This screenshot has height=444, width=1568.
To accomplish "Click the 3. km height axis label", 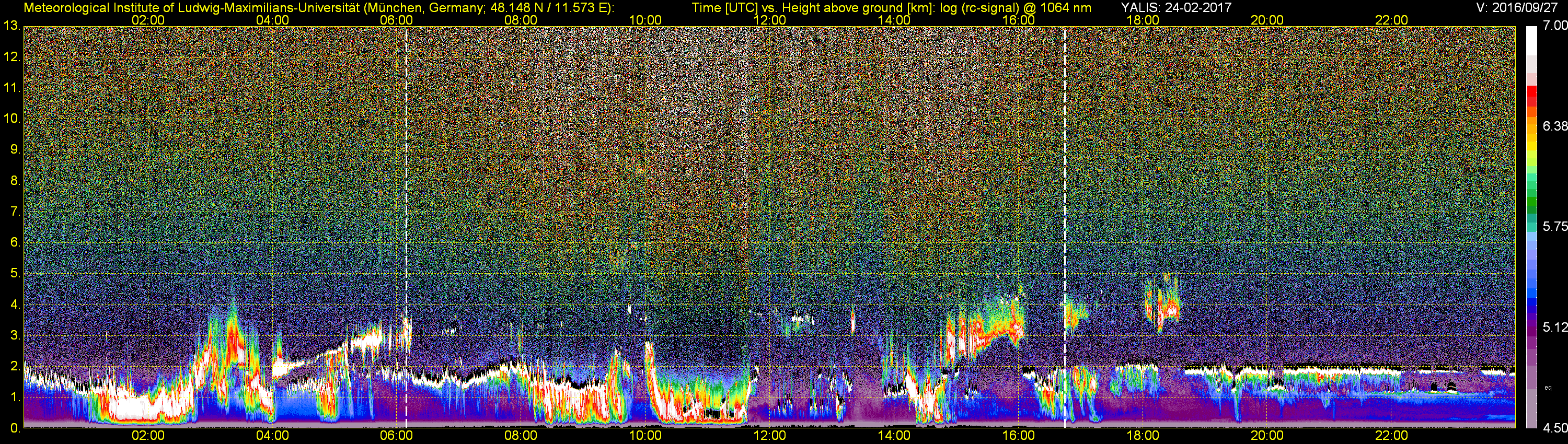I will [x=15, y=335].
